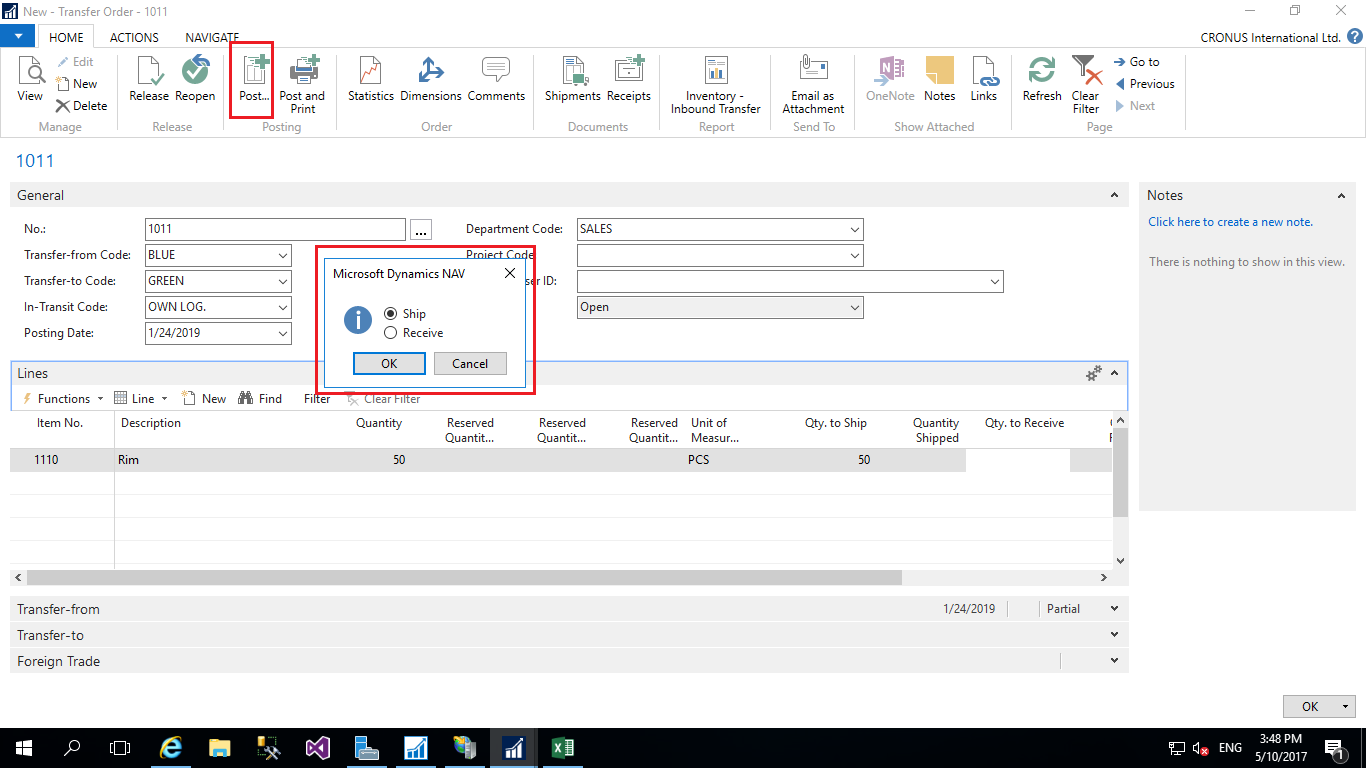Open the Notes ribbon button
Viewport: 1366px width, 768px height.
coord(939,79)
